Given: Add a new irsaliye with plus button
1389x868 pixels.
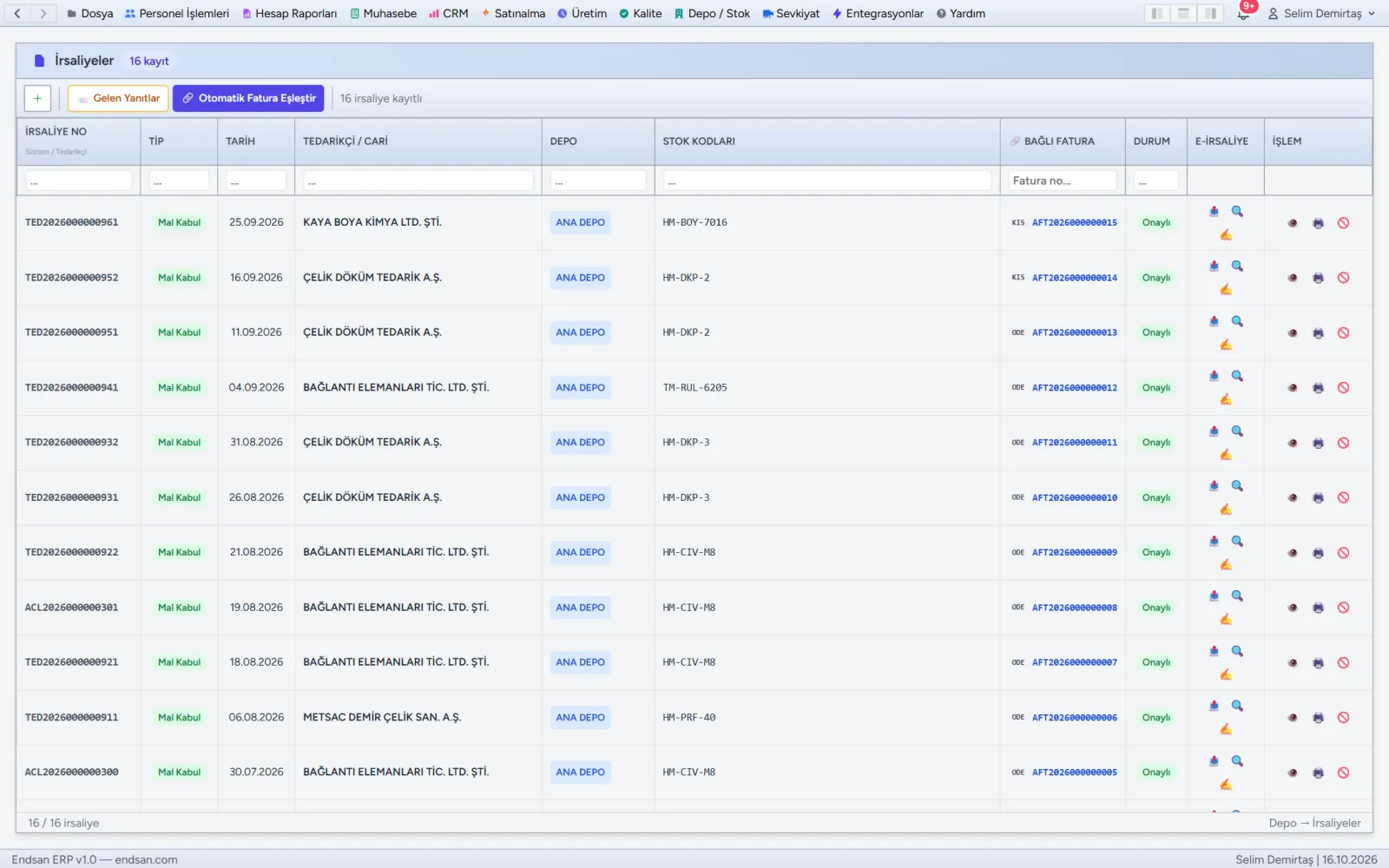Looking at the screenshot, I should point(37,98).
